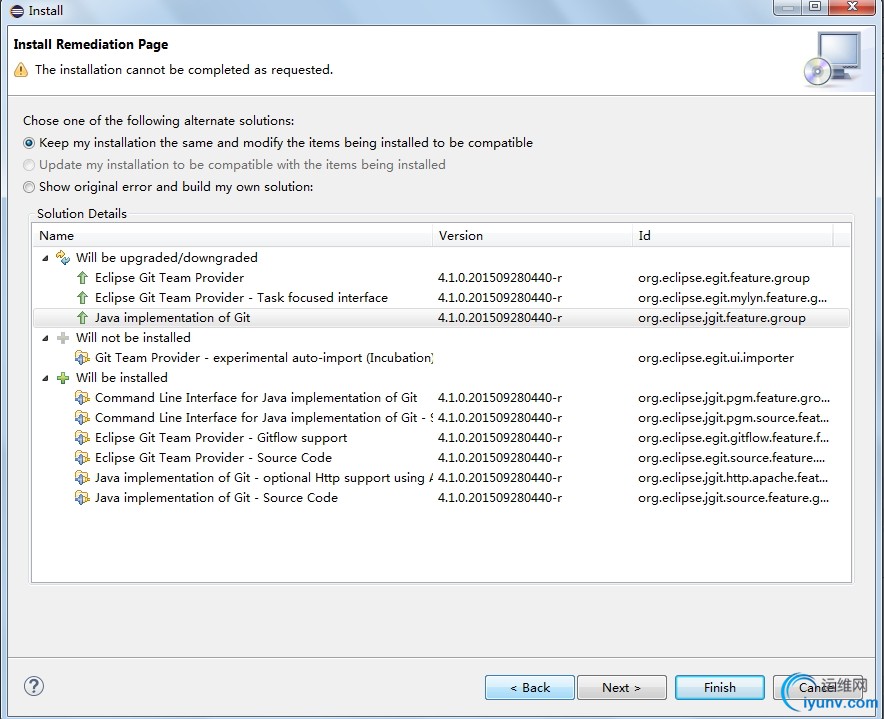Go to previous page with Back button
Image resolution: width=884 pixels, height=719 pixels.
[x=529, y=687]
